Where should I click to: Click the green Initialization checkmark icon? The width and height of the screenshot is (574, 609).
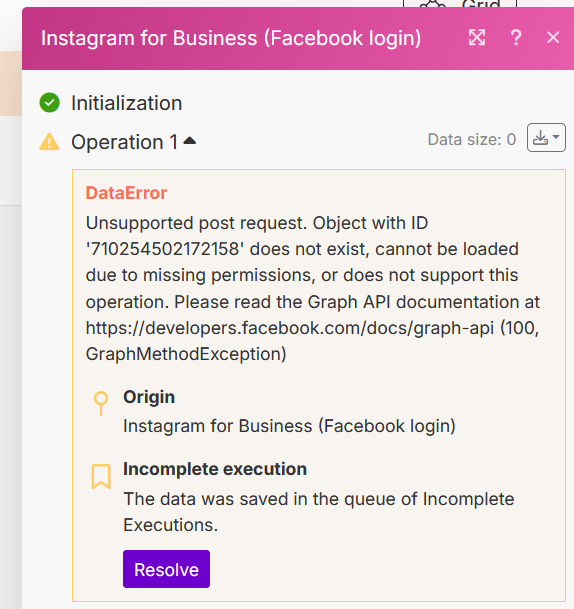(49, 103)
